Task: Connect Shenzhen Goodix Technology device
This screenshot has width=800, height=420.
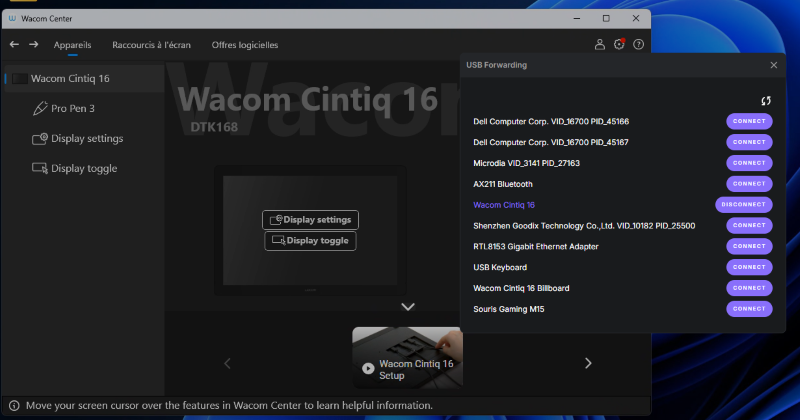Action: pyautogui.click(x=749, y=226)
